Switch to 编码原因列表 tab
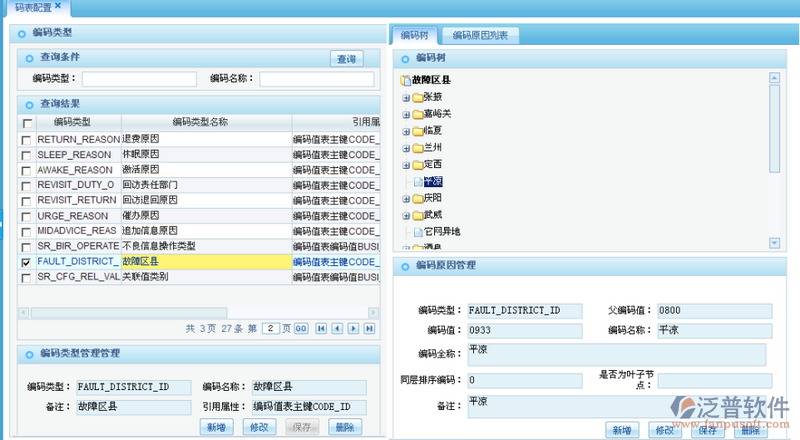Viewport: 800px width, 440px height. [x=480, y=36]
